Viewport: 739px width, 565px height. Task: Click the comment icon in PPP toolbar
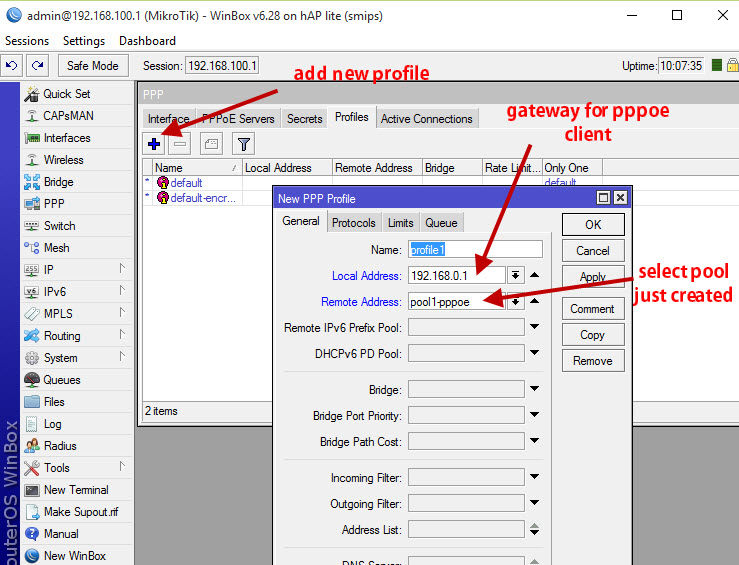[x=212, y=144]
